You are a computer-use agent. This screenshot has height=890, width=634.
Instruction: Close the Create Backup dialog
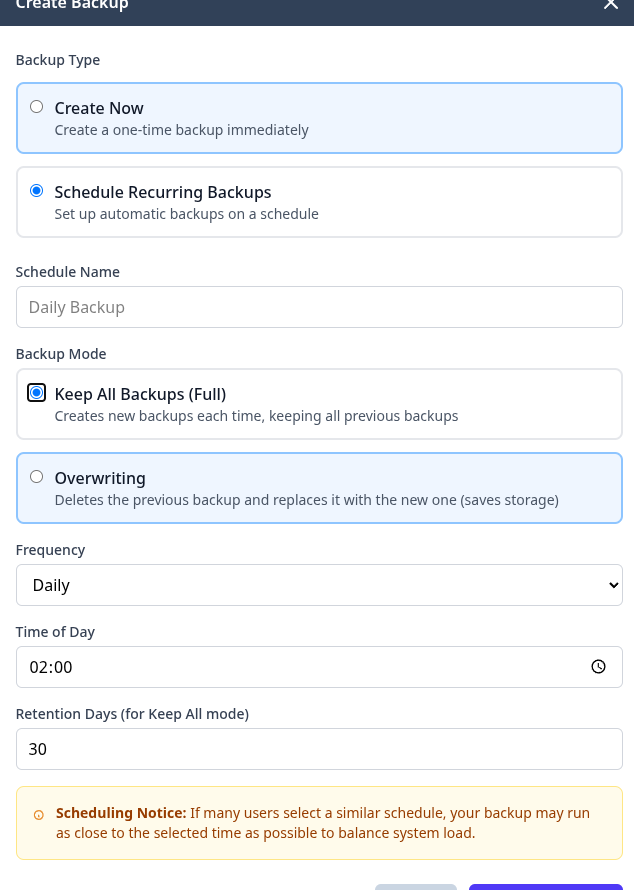(611, 5)
